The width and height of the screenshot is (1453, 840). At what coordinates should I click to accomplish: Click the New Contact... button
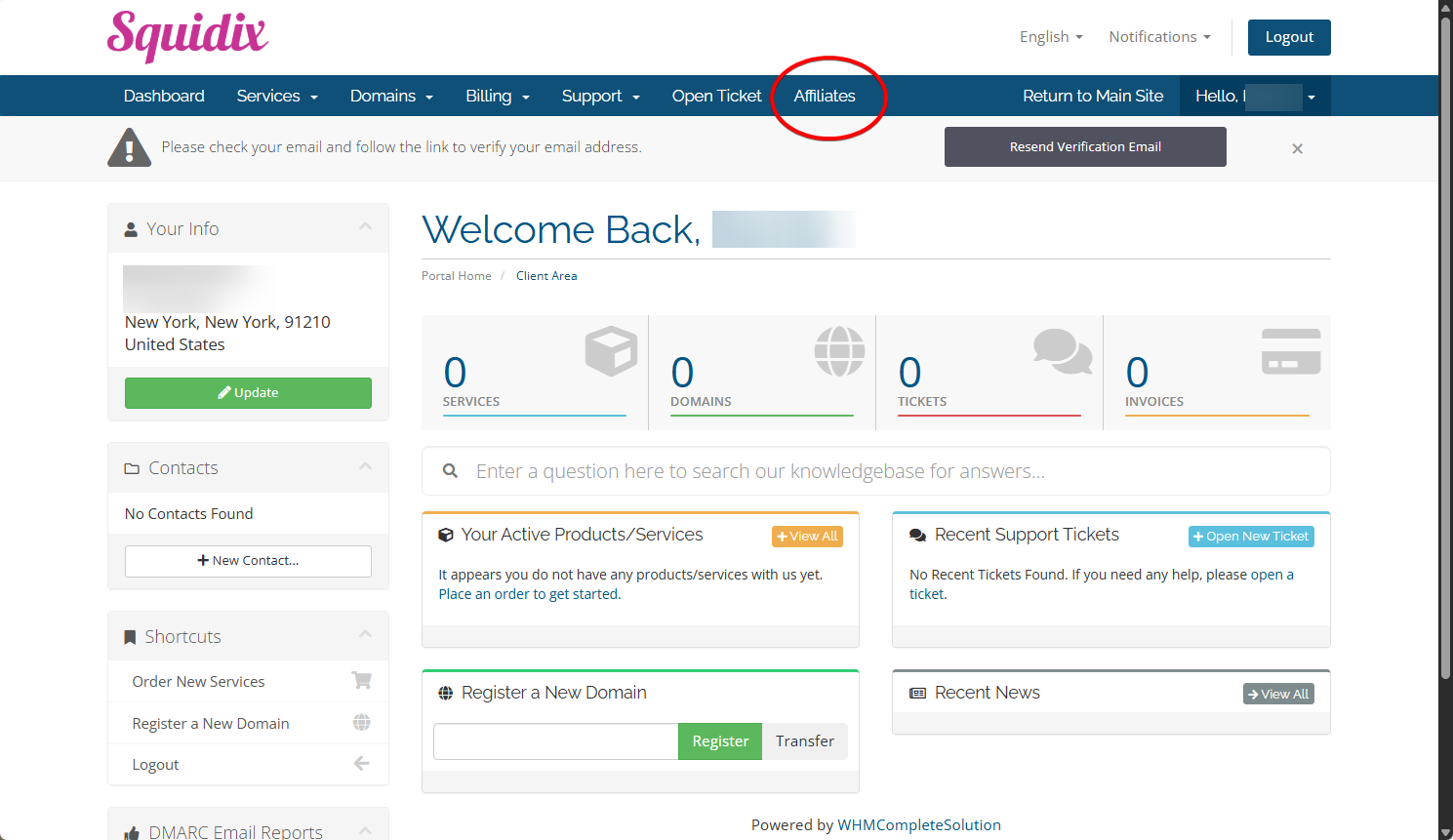click(248, 561)
